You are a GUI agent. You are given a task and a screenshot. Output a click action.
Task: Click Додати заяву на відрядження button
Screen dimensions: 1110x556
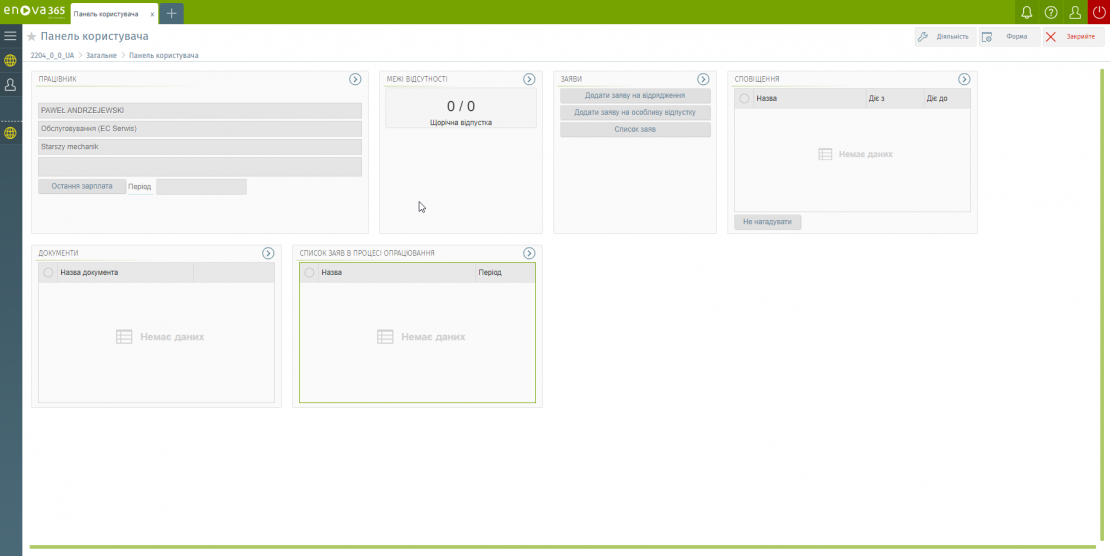(635, 96)
